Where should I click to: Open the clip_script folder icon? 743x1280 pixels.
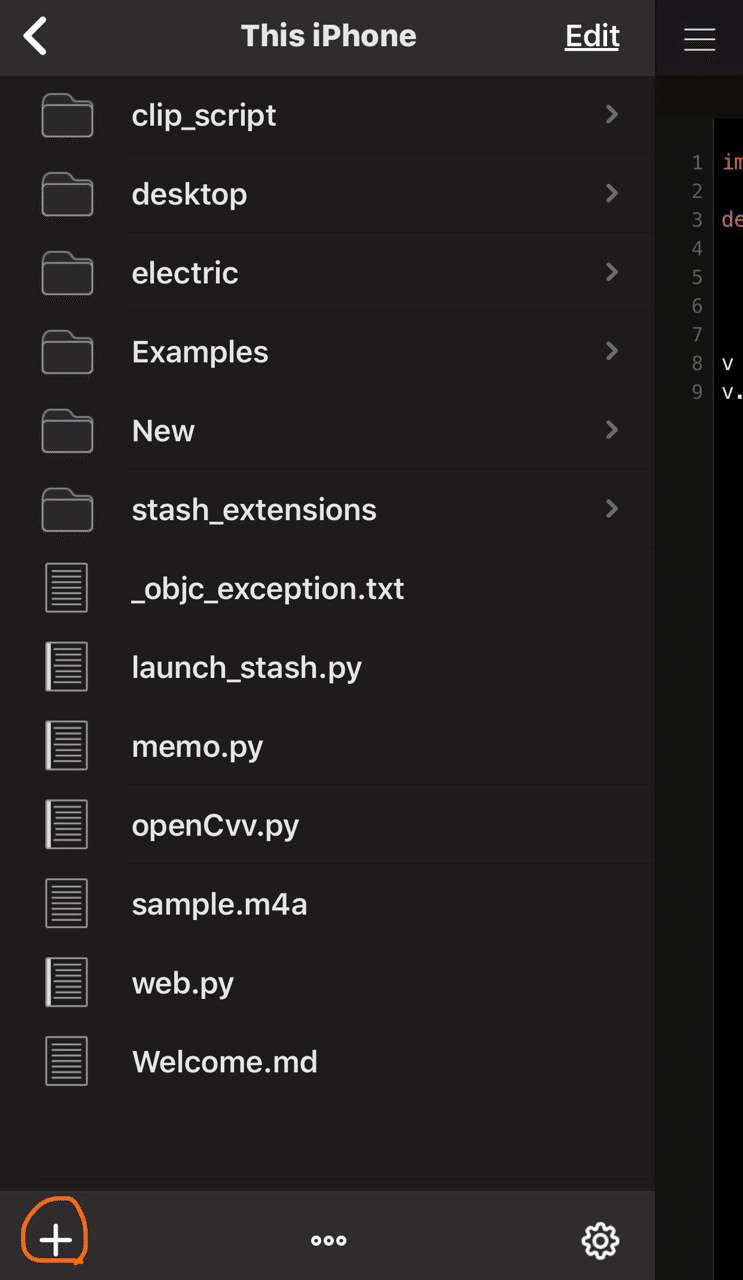pyautogui.click(x=66, y=114)
